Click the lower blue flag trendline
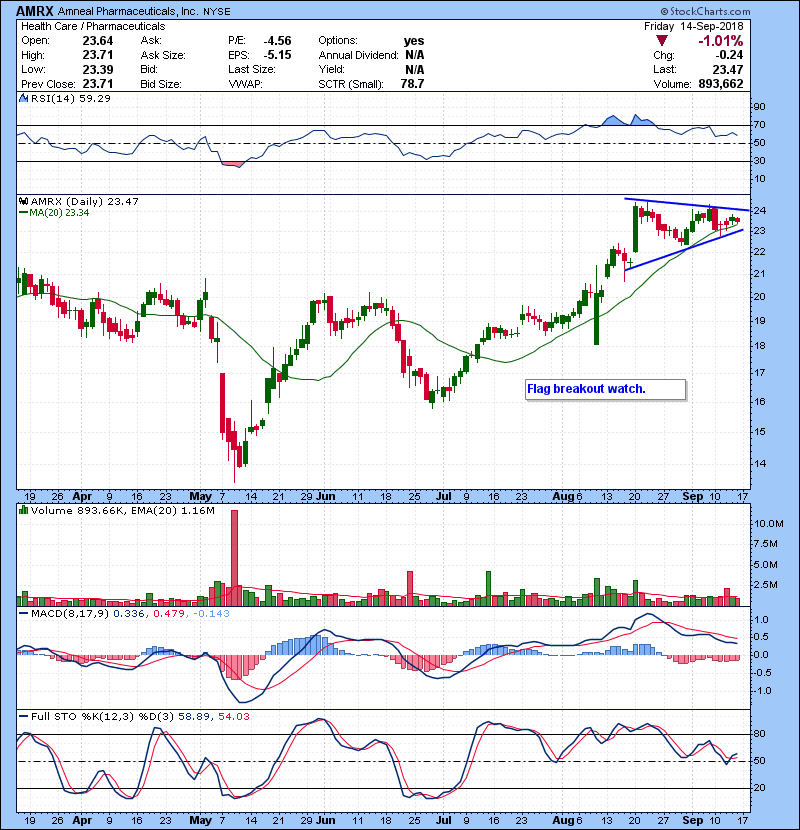 (684, 249)
